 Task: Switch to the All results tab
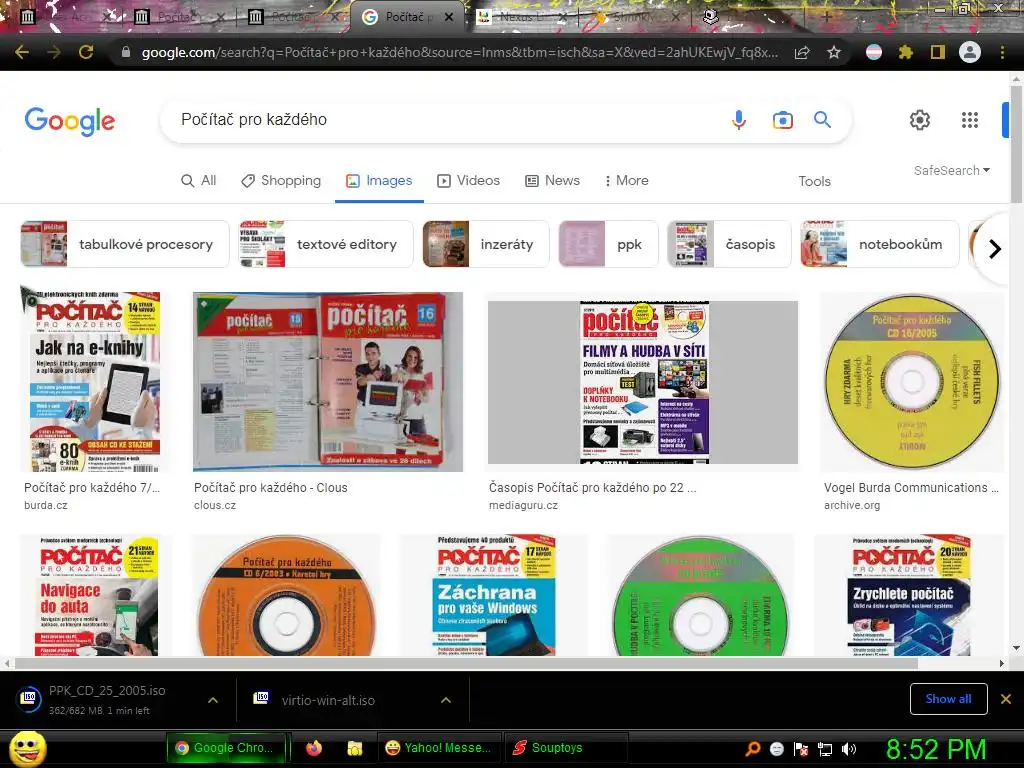pyautogui.click(x=199, y=181)
